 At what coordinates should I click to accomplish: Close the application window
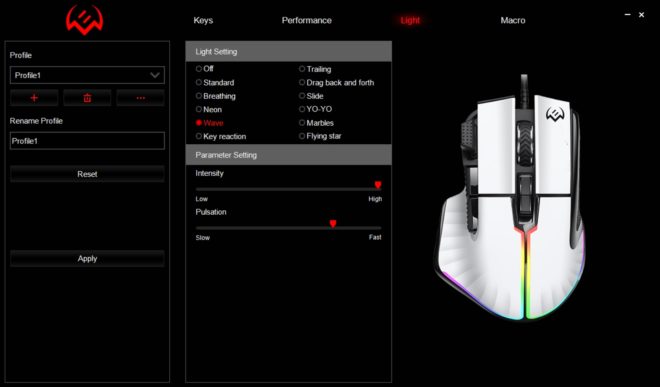tap(641, 15)
